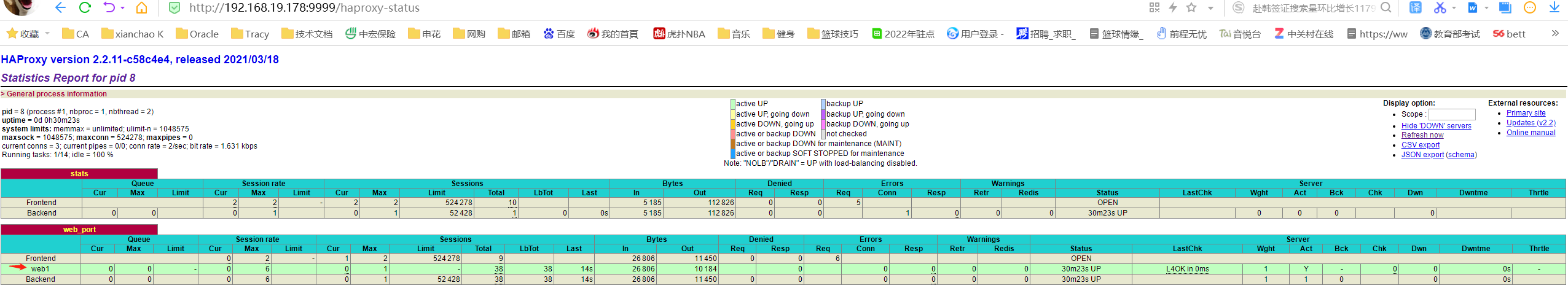This screenshot has width=1568, height=288.
Task: Open the 虎扑NBA bookmark
Action: click(x=679, y=34)
